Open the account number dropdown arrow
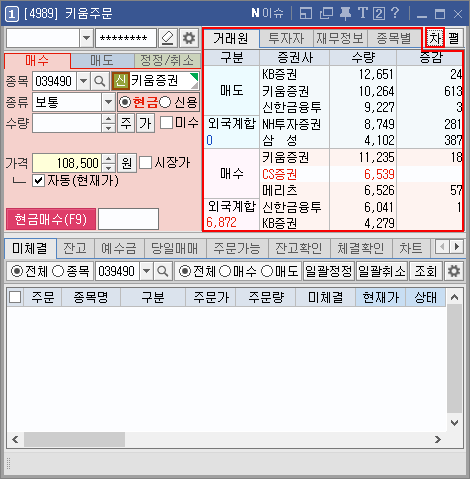 click(86, 38)
